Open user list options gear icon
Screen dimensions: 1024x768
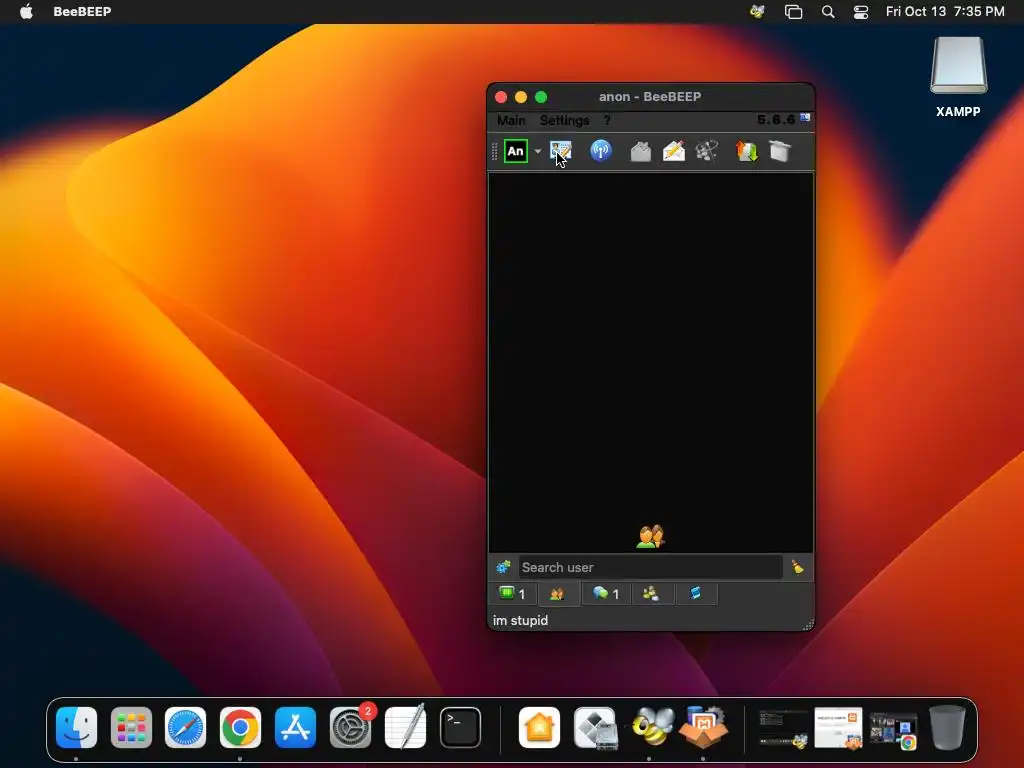tap(503, 567)
